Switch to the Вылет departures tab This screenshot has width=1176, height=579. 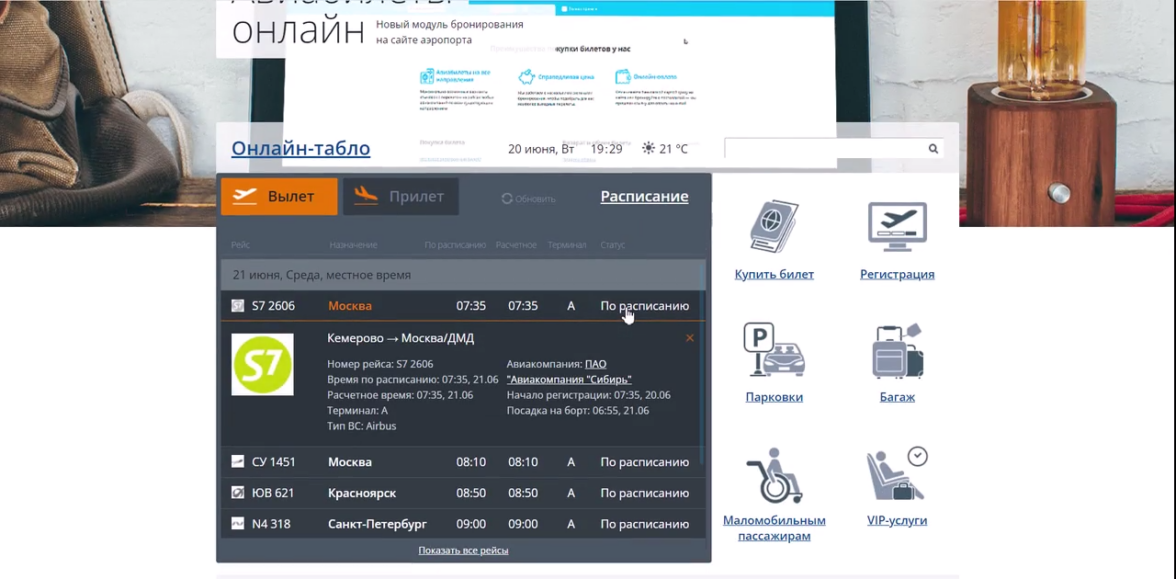(279, 196)
